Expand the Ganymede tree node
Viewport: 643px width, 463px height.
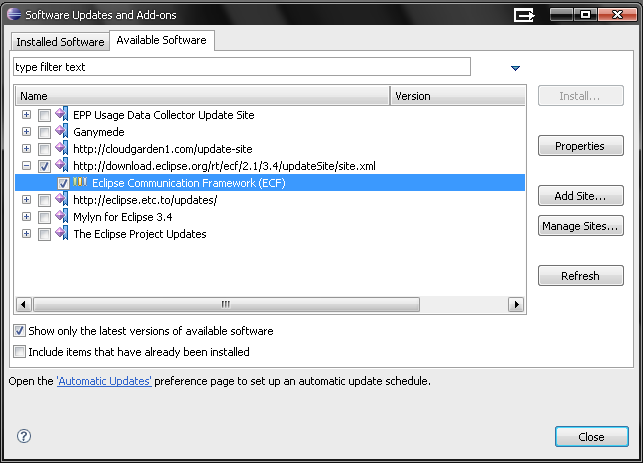[26, 132]
